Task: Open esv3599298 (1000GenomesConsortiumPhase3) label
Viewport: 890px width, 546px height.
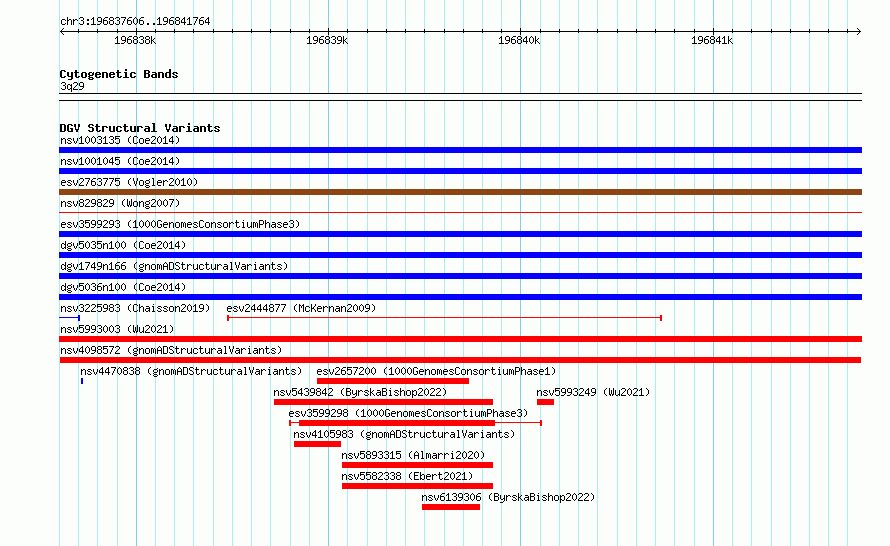Action: (408, 413)
